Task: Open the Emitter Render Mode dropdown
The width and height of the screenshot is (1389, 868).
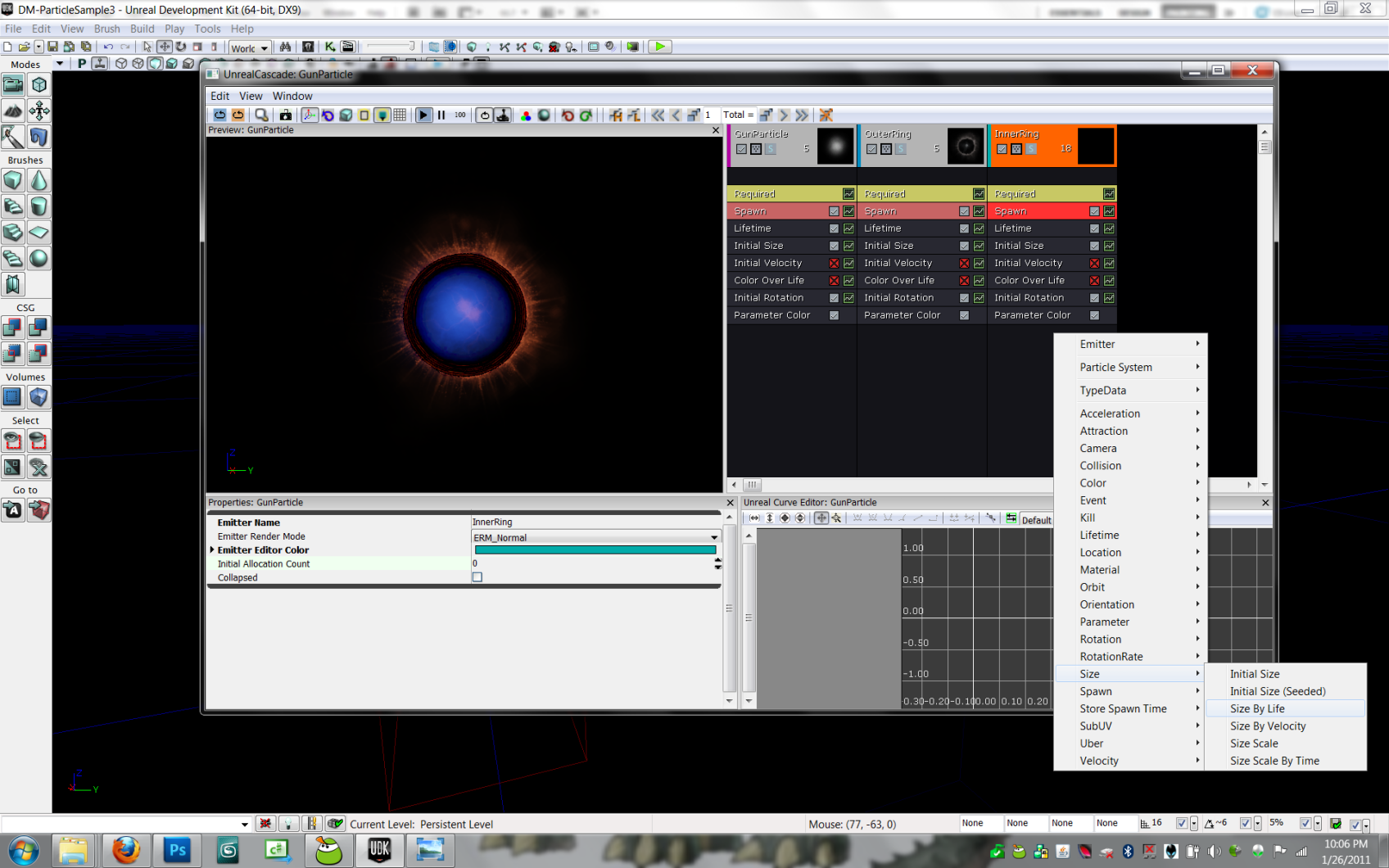Action: point(714,538)
